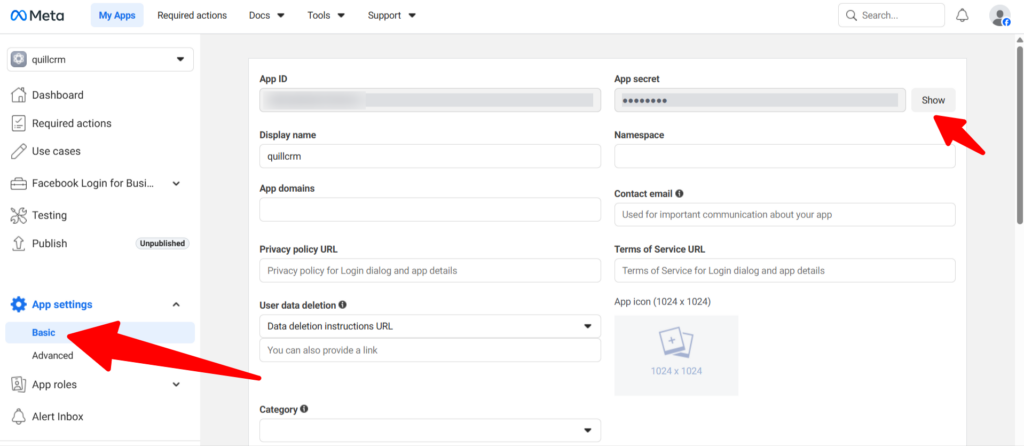Click the Contact email info icon
Image resolution: width=1024 pixels, height=446 pixels.
coord(680,193)
